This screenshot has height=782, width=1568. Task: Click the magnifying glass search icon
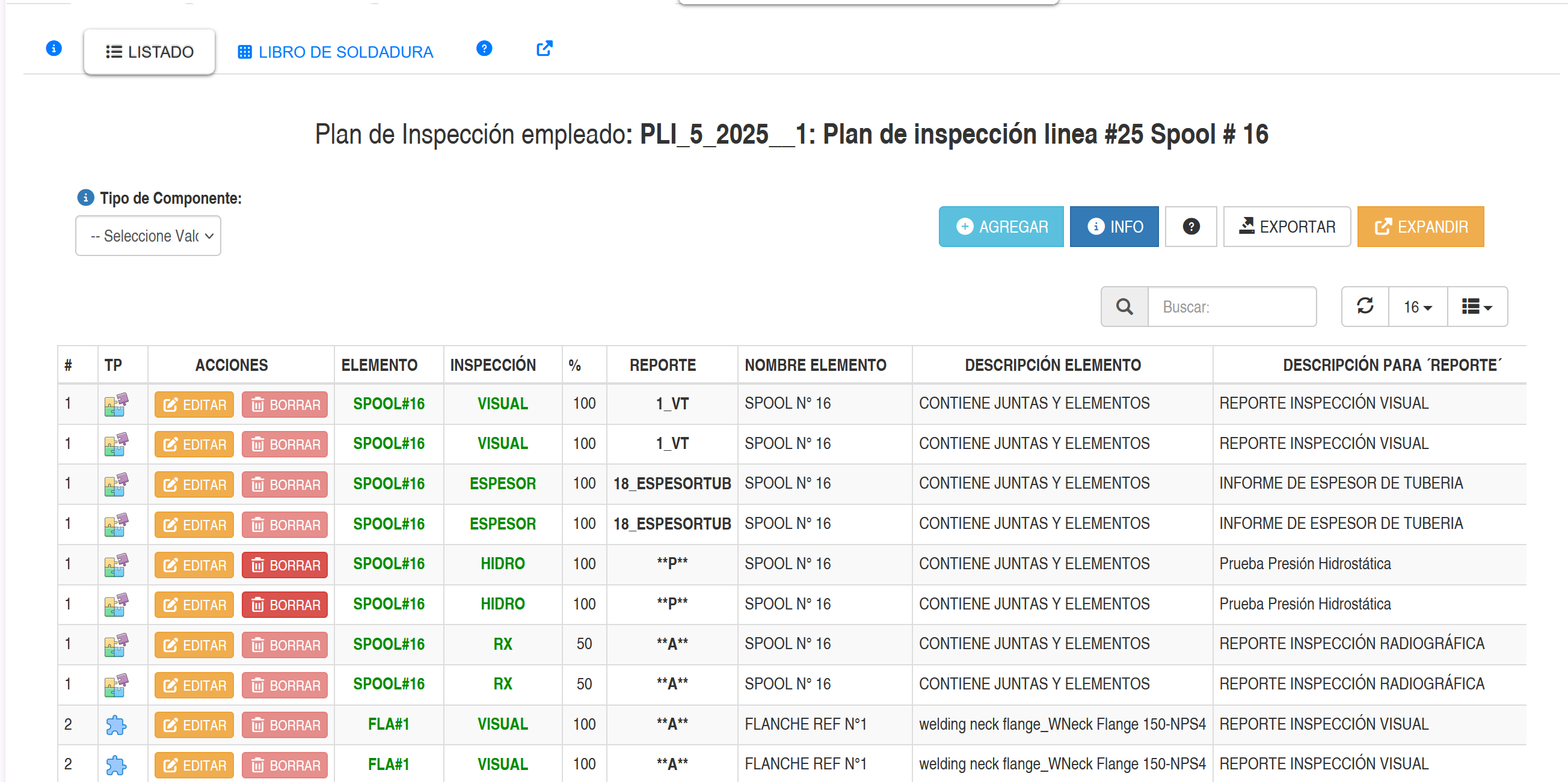click(x=1124, y=307)
